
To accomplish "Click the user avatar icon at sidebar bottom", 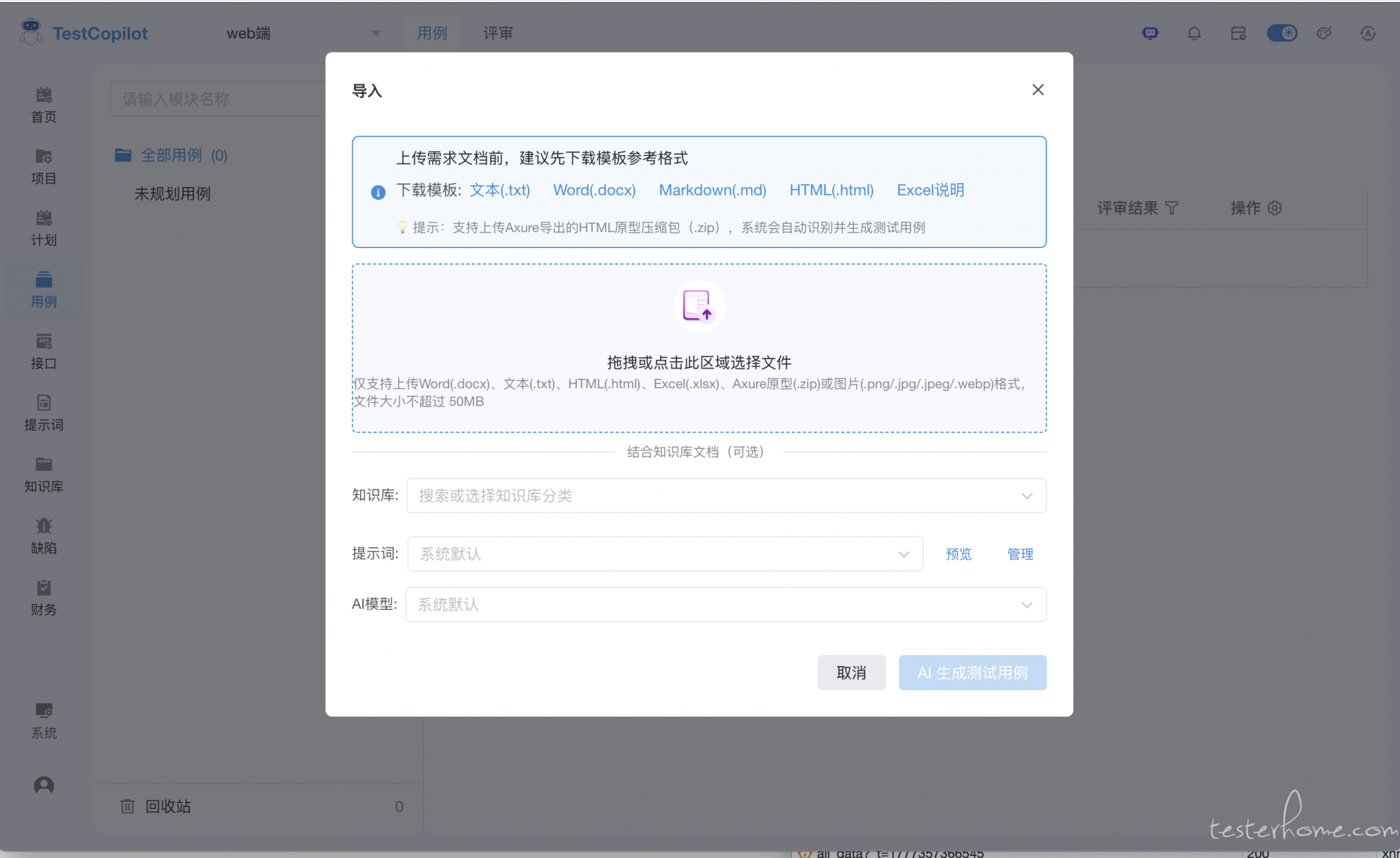I will [44, 786].
